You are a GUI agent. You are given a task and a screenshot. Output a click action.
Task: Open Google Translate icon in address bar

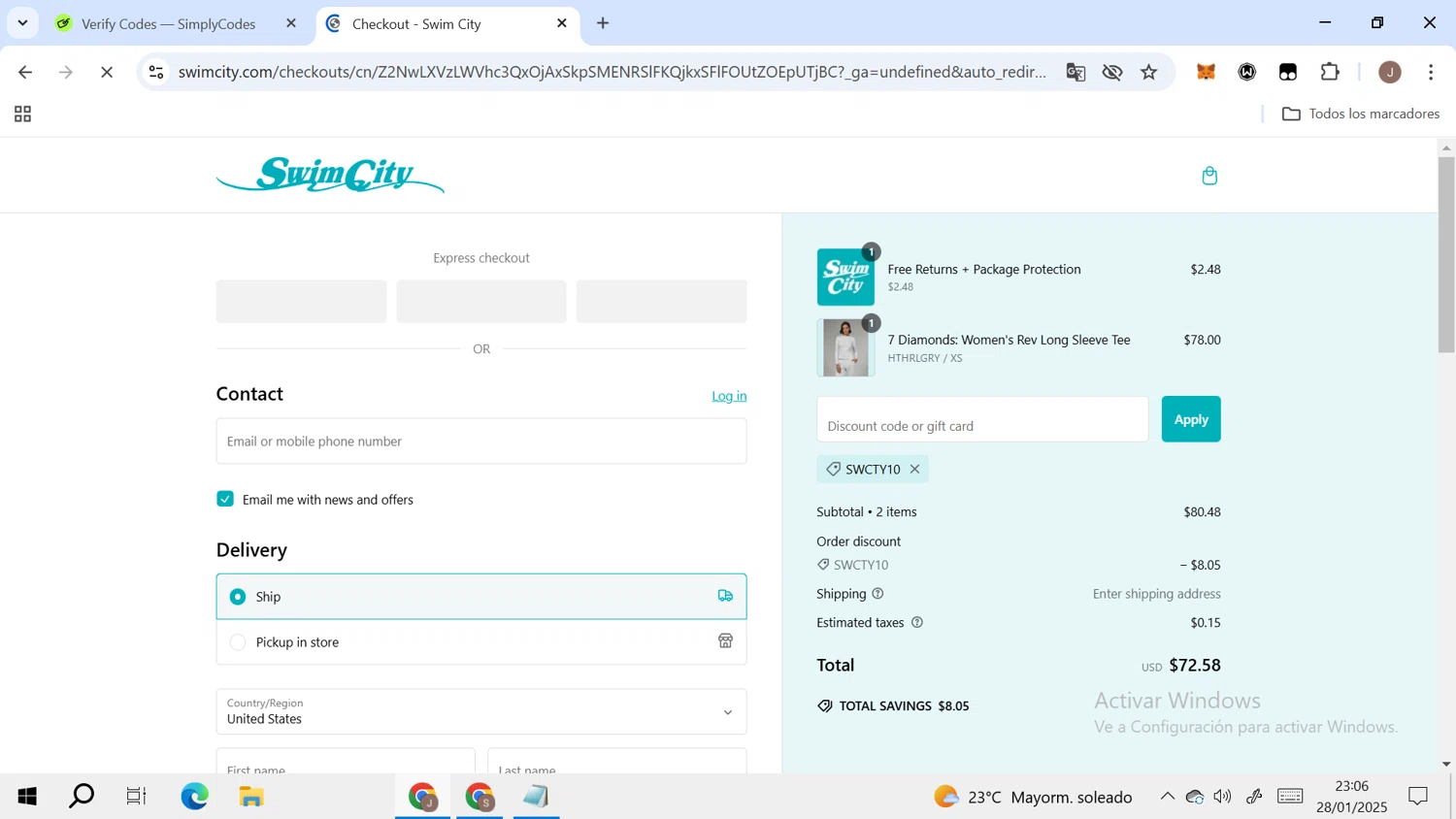1075,72
